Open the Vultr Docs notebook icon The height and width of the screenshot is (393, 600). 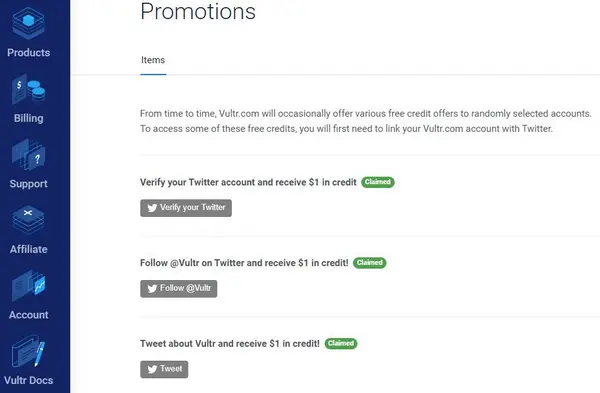coord(28,351)
